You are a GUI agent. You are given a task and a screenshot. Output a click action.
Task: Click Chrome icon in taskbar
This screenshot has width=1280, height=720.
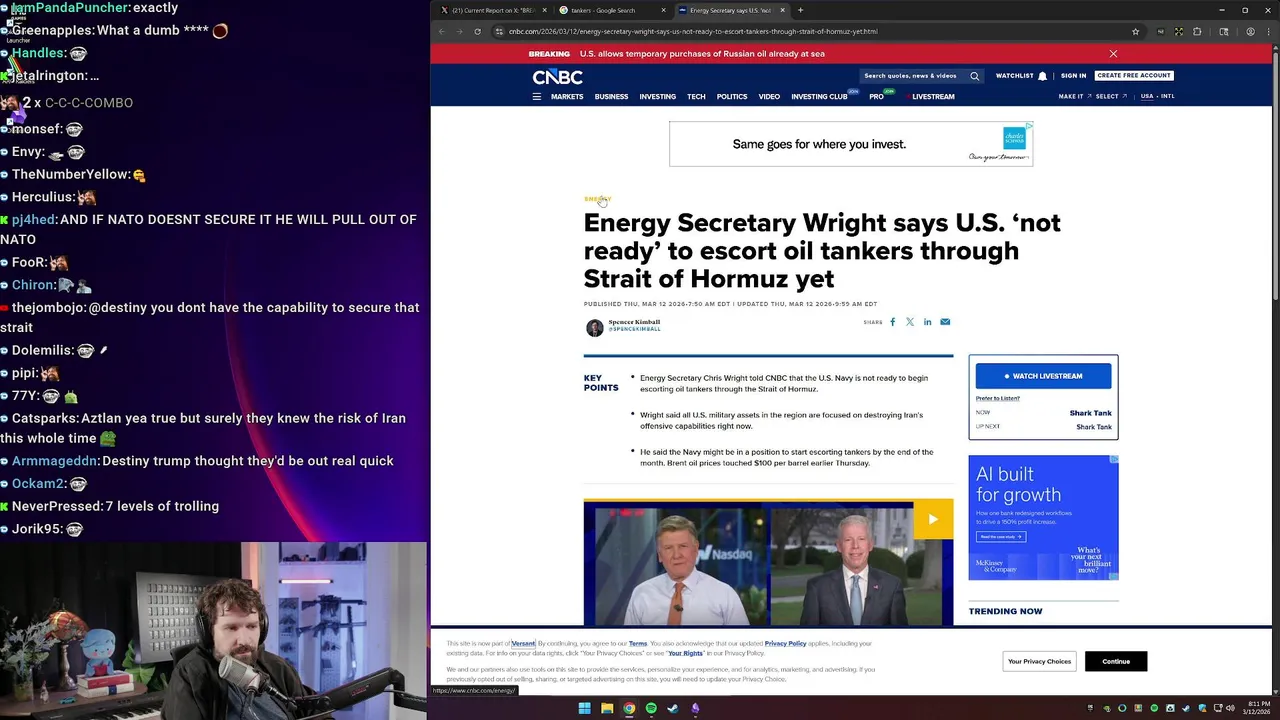pyautogui.click(x=629, y=709)
